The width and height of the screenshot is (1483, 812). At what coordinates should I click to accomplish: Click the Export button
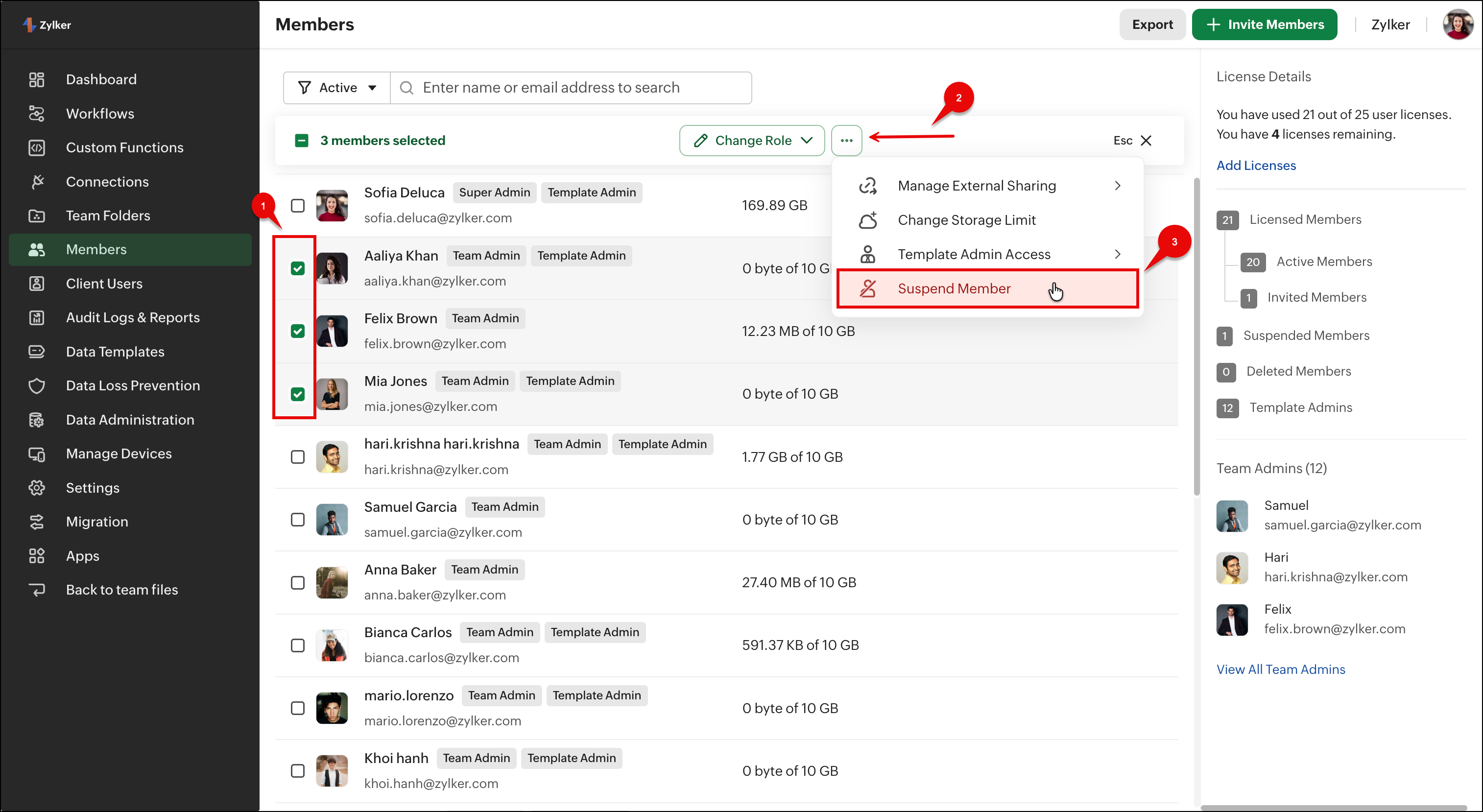click(1152, 24)
